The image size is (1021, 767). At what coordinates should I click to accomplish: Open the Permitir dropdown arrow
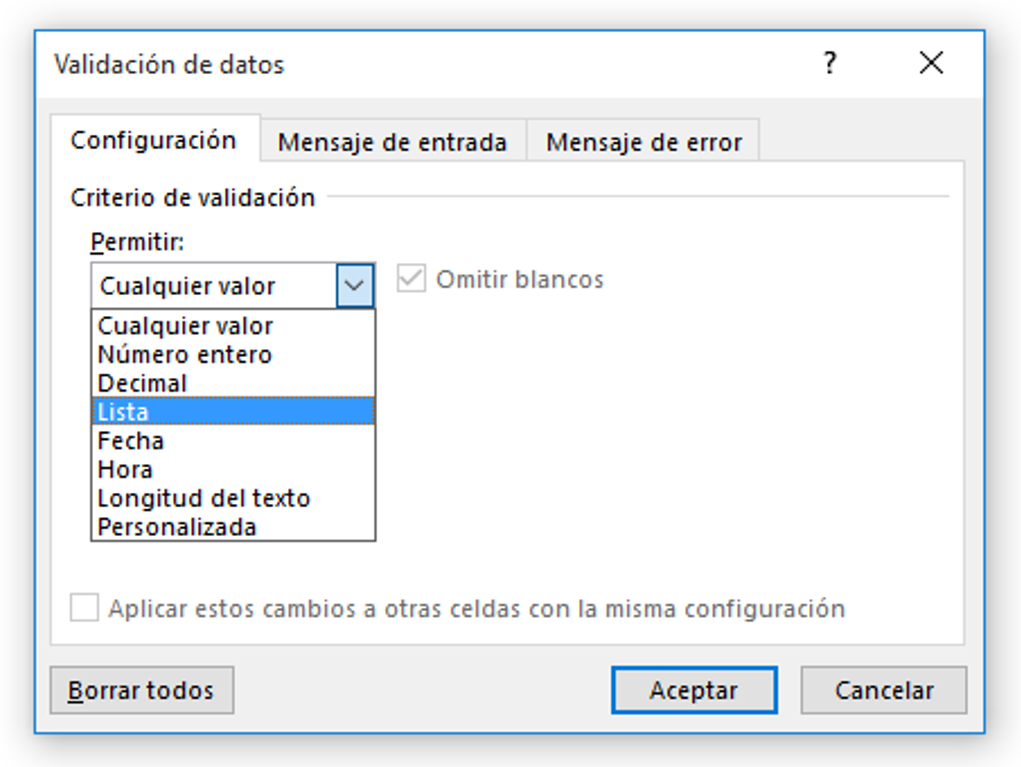355,285
